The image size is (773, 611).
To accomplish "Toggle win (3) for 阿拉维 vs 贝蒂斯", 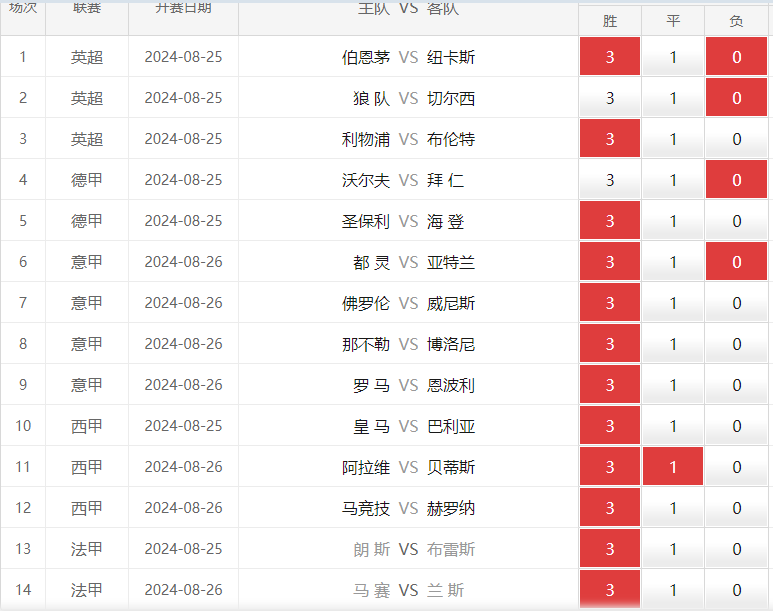I will 610,466.
